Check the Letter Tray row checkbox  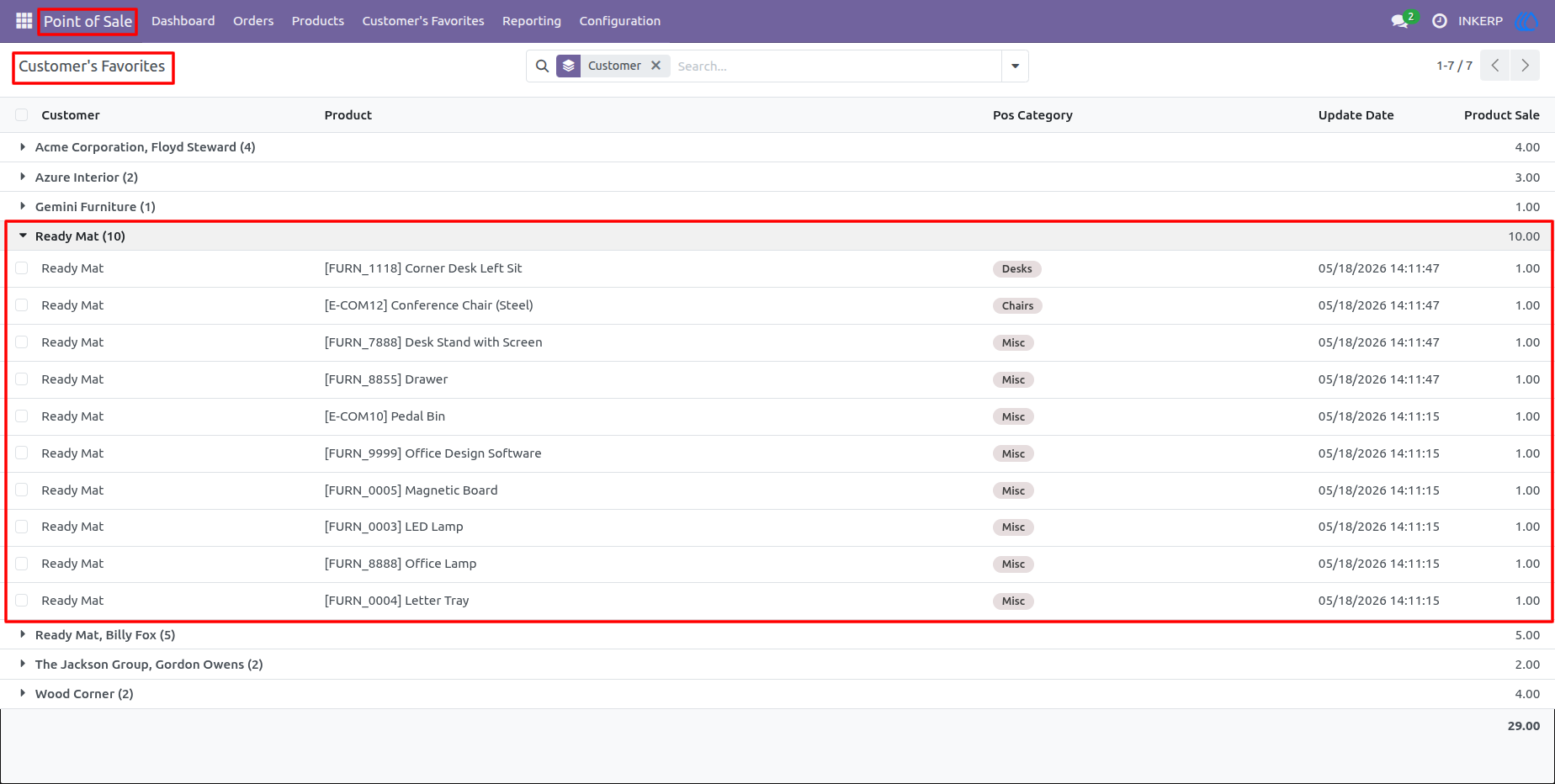point(22,601)
